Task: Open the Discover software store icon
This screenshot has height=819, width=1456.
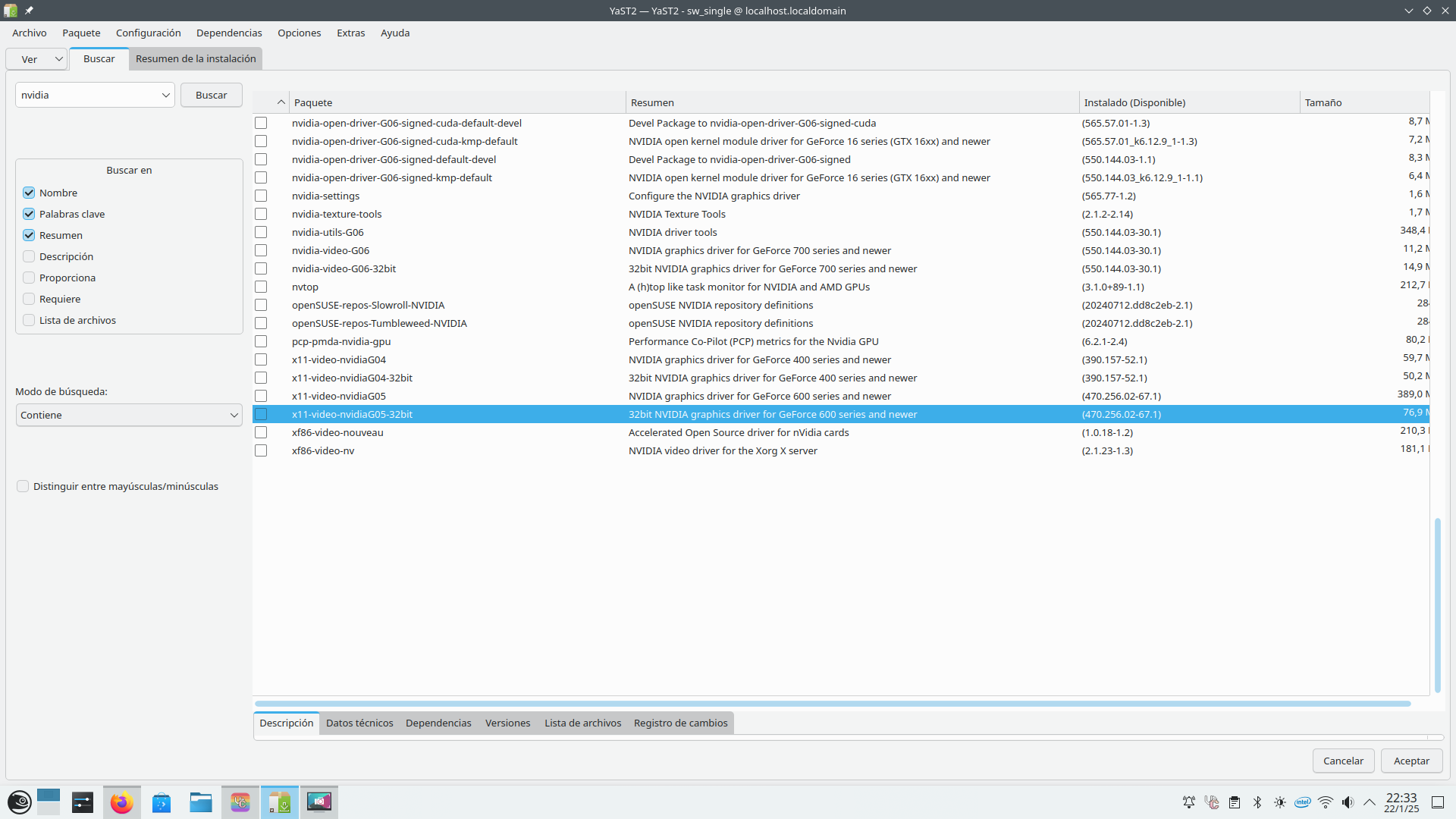Action: (x=162, y=802)
